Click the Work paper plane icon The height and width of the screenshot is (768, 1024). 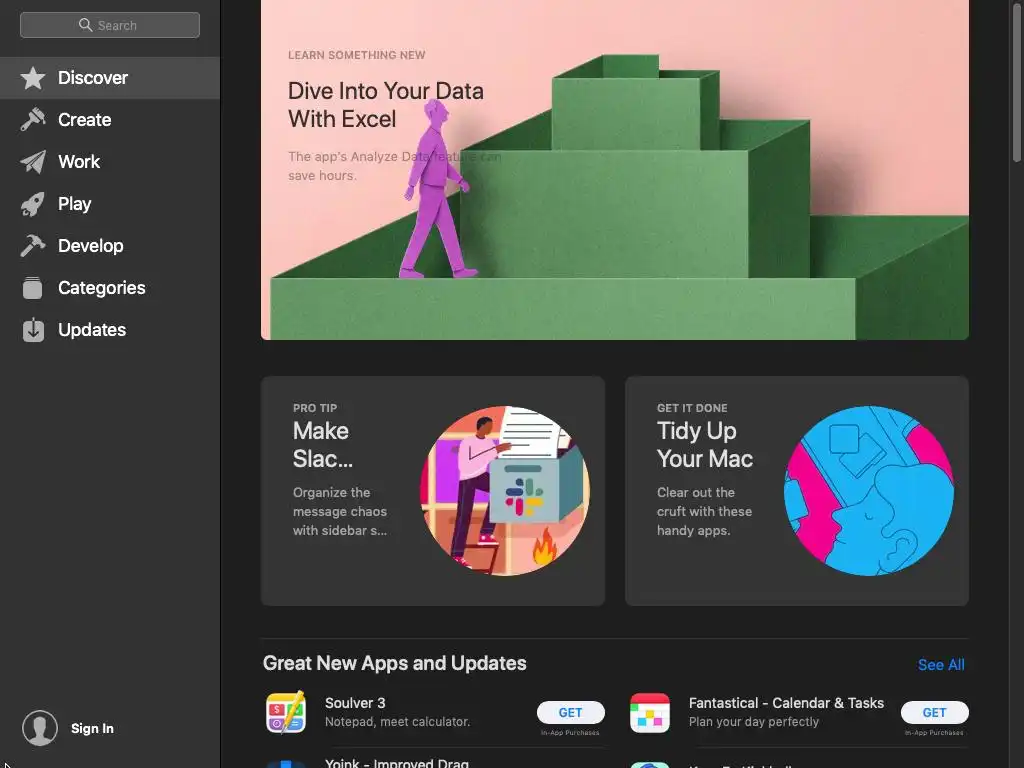click(33, 162)
